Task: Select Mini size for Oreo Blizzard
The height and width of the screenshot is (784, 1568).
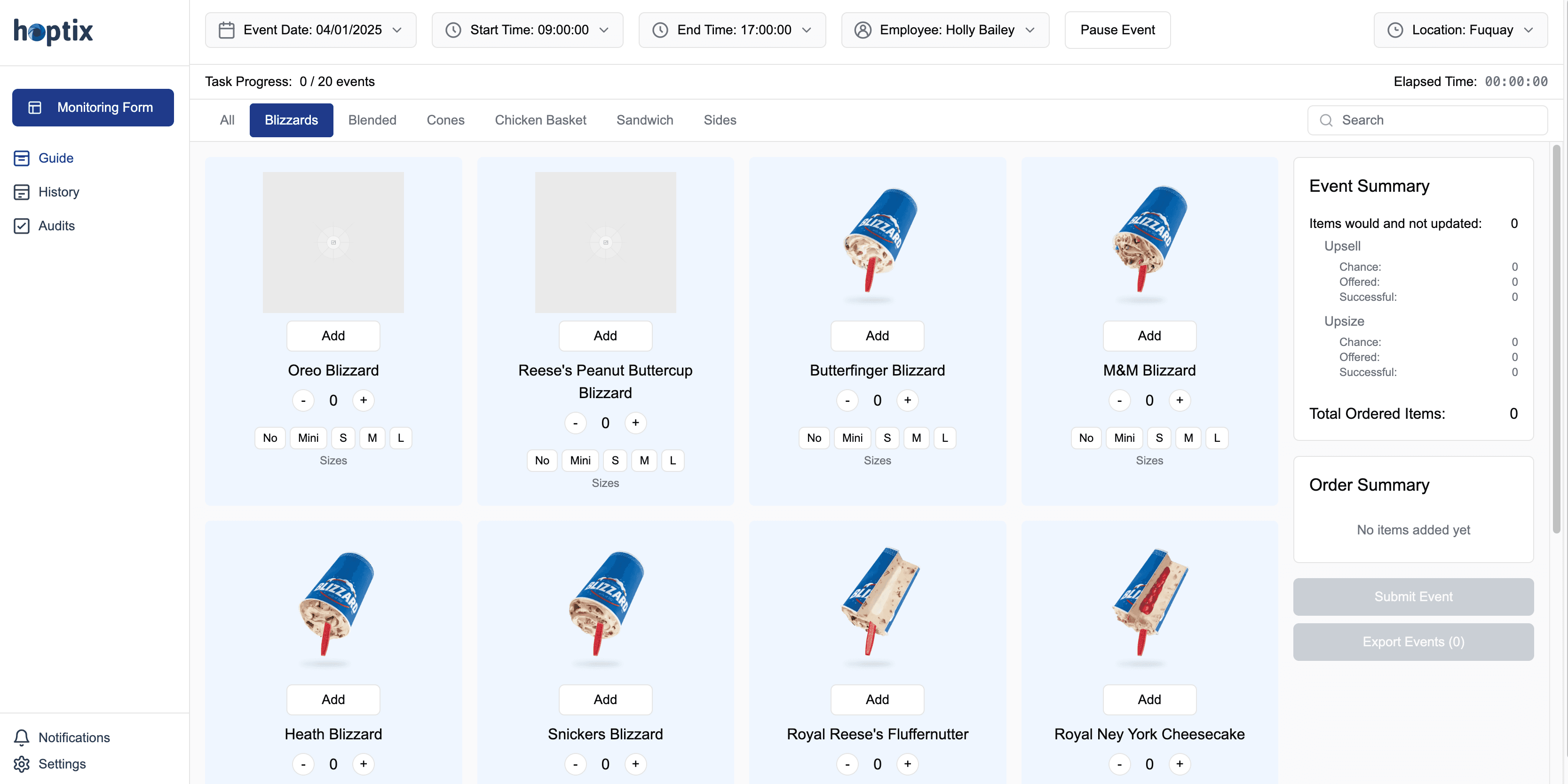Action: coord(308,438)
